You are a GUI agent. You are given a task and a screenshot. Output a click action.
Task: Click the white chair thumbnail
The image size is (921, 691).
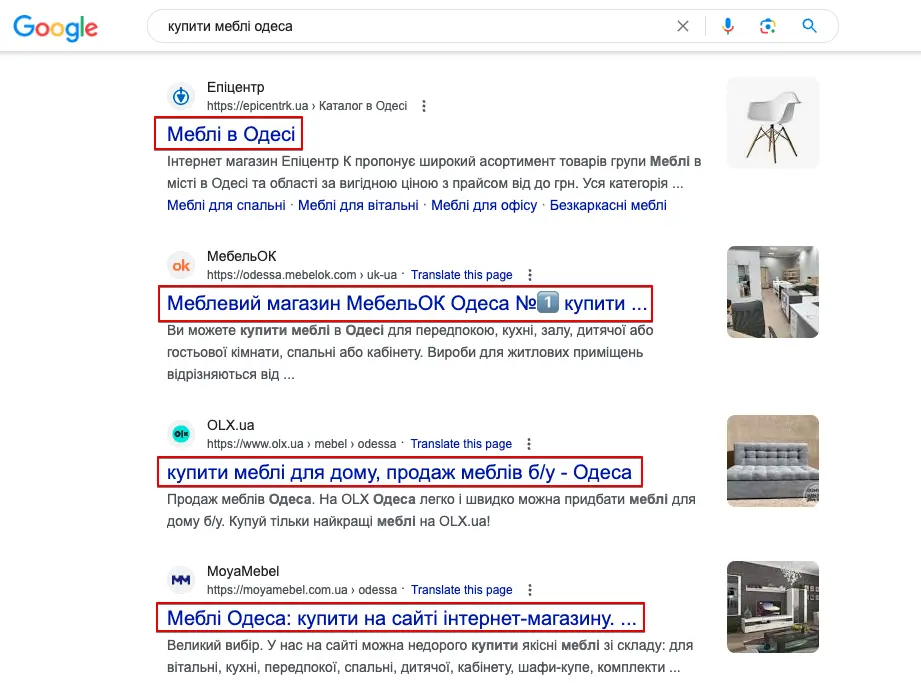point(773,123)
